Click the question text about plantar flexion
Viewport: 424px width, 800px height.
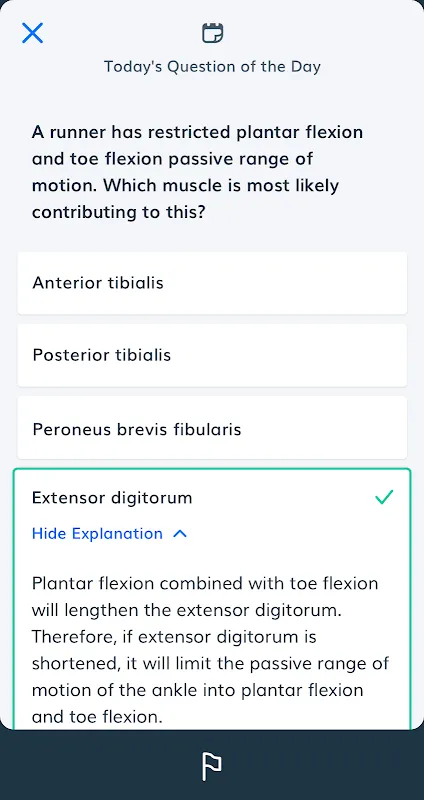[198, 172]
